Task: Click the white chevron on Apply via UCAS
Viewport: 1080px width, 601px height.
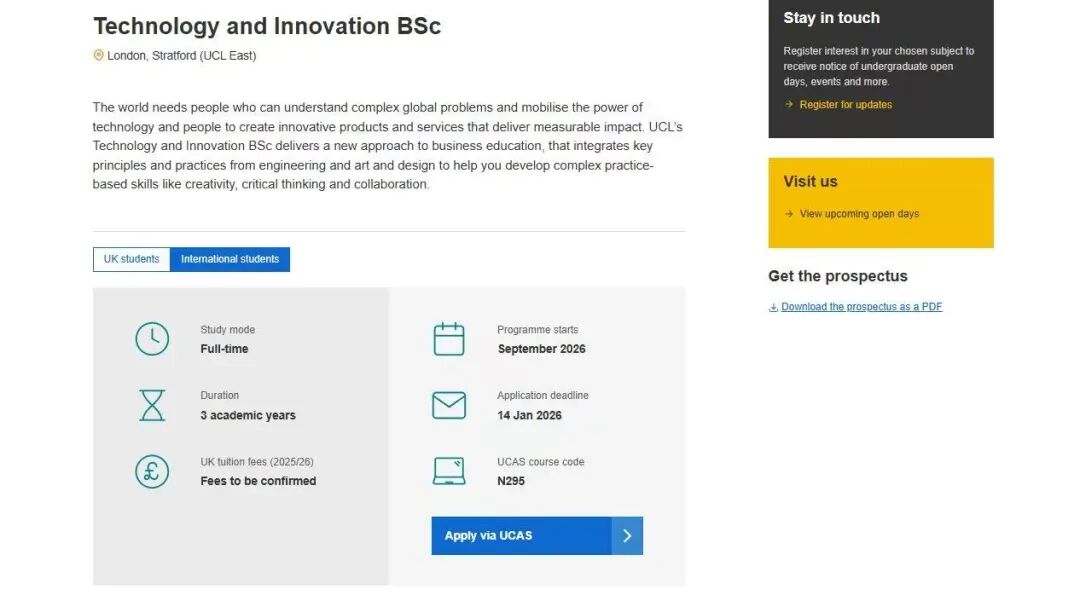Action: pos(628,535)
